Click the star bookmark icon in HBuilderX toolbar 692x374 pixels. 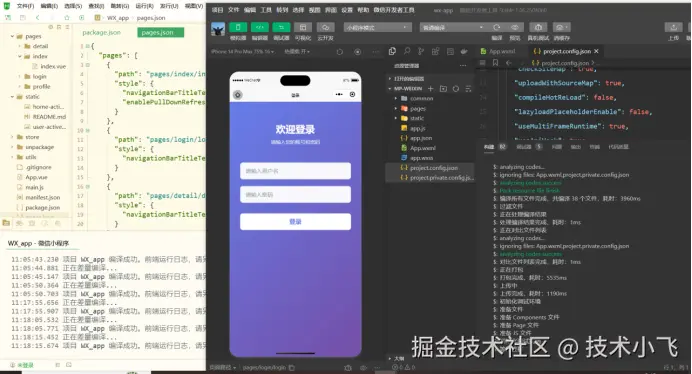(67, 18)
